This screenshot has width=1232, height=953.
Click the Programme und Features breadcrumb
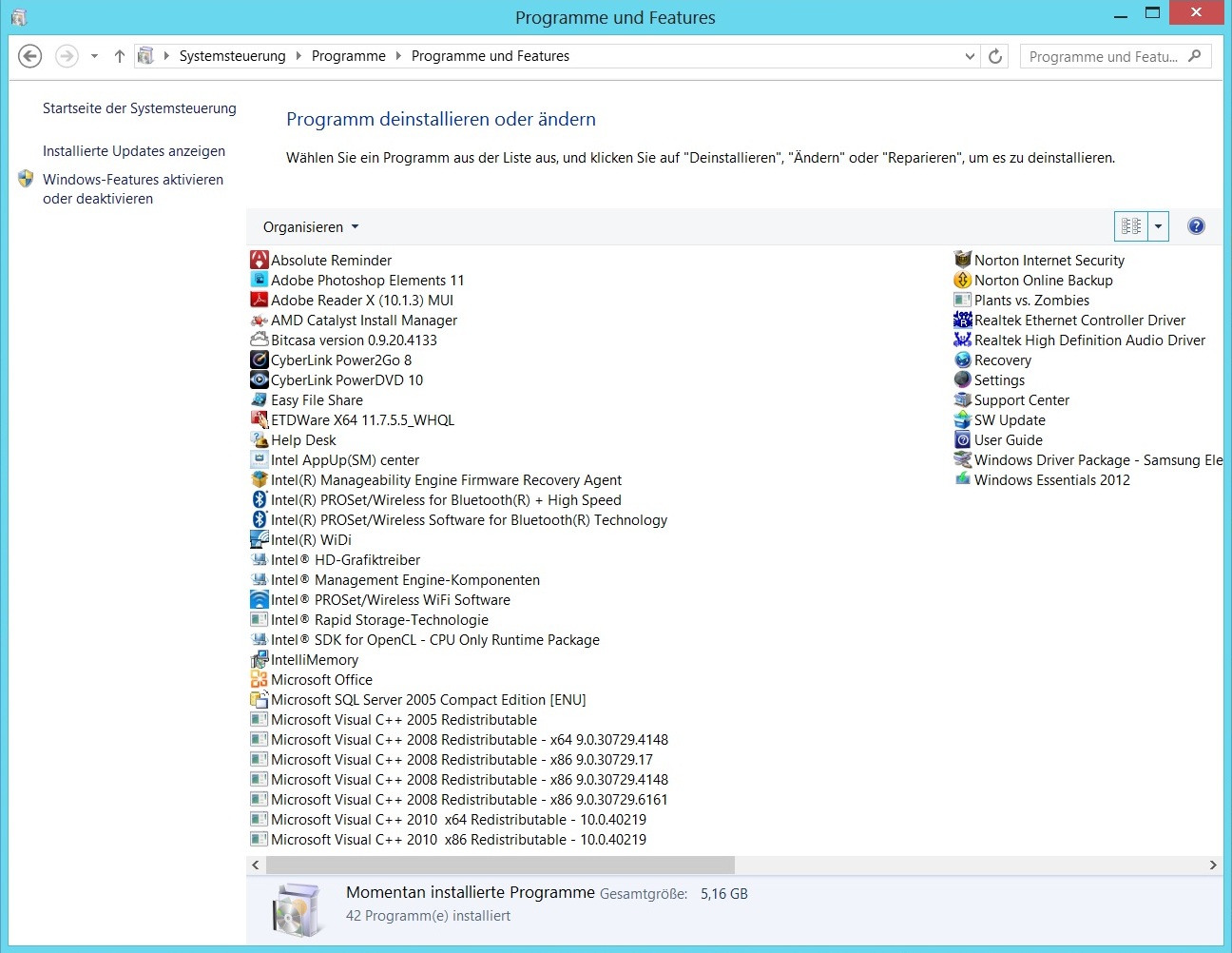point(491,56)
